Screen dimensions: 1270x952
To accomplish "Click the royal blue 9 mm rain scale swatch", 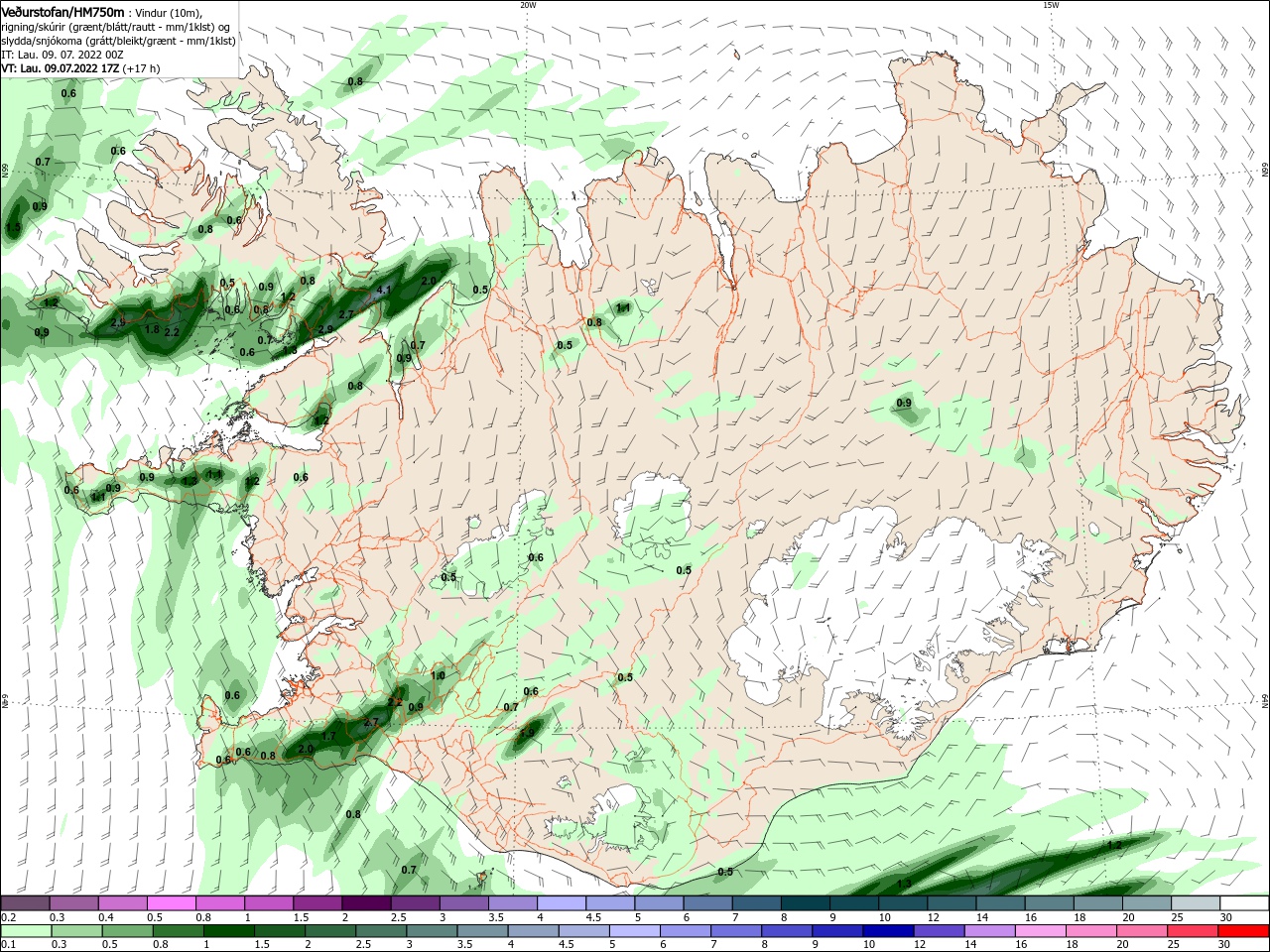I will coord(836,931).
